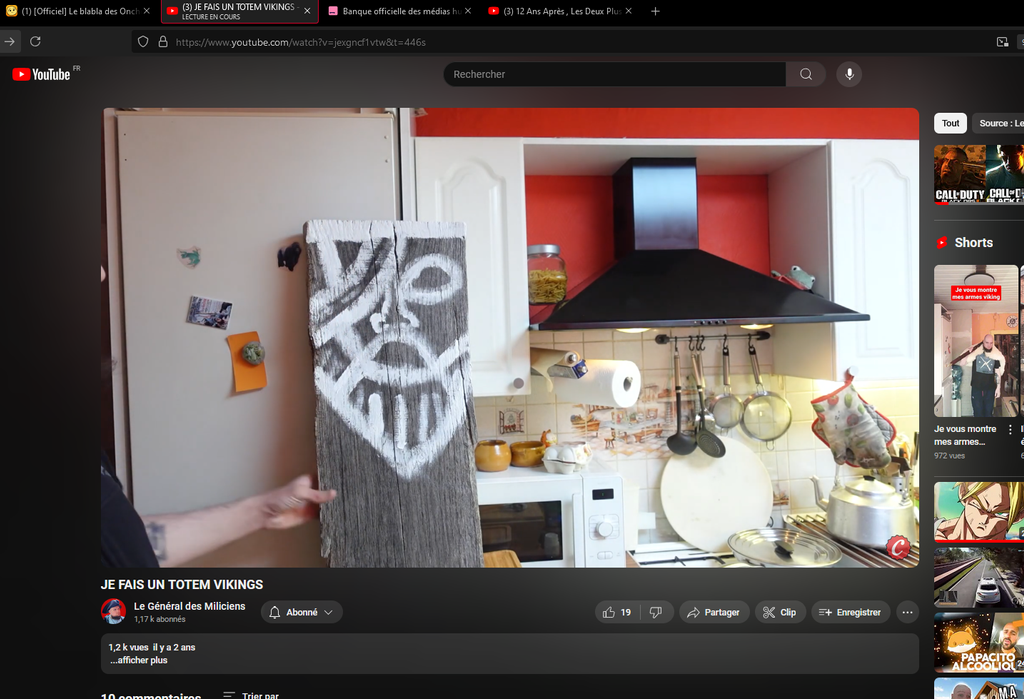Viewport: 1024px width, 699px height.
Task: Like the video with thumbs-up
Action: tap(617, 612)
